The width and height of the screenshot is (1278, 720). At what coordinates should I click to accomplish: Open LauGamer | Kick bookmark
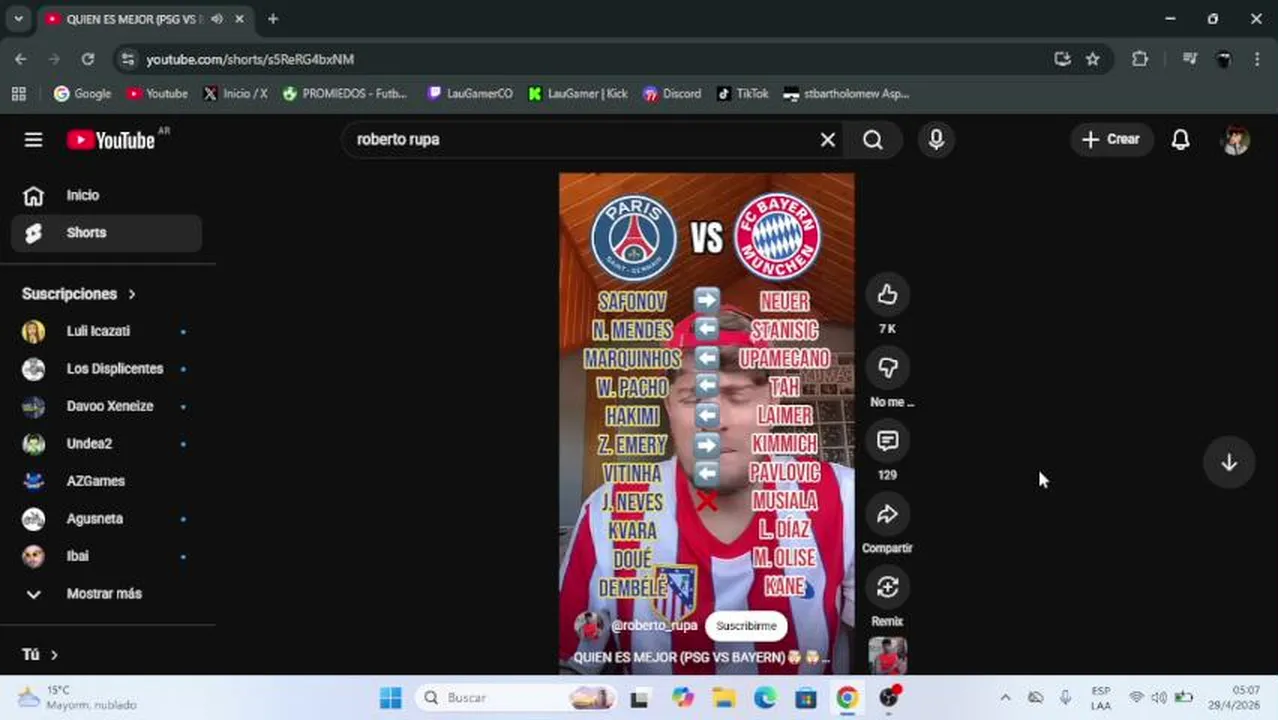coord(578,94)
